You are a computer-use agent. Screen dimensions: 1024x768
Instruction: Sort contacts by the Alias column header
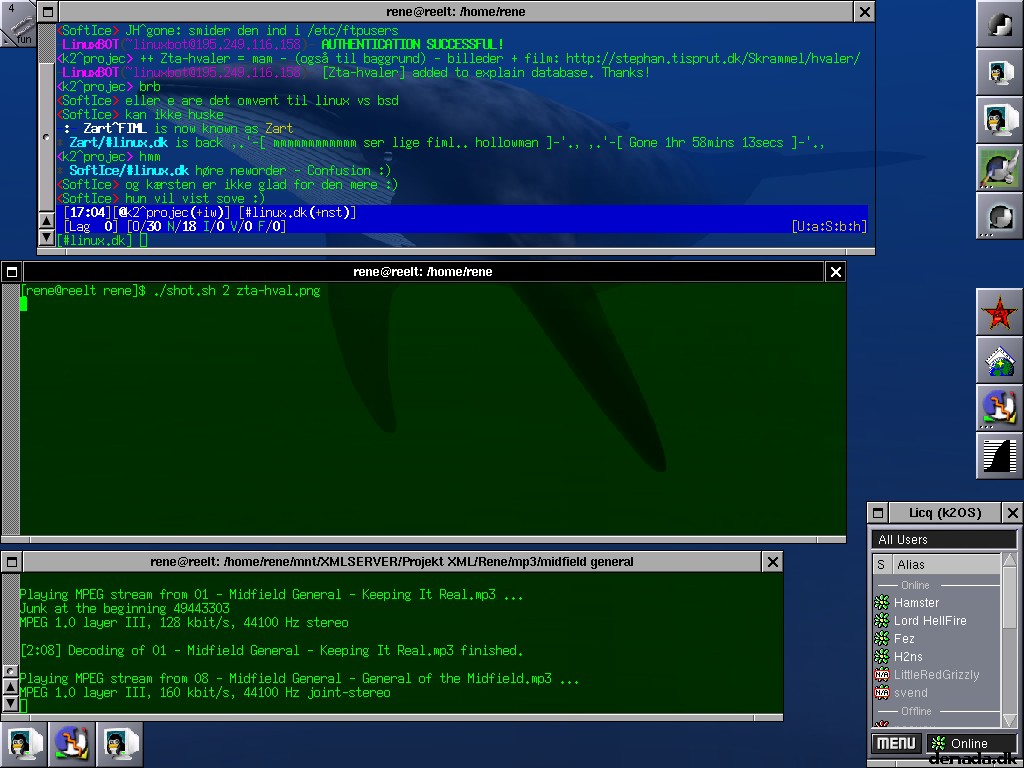[x=944, y=565]
